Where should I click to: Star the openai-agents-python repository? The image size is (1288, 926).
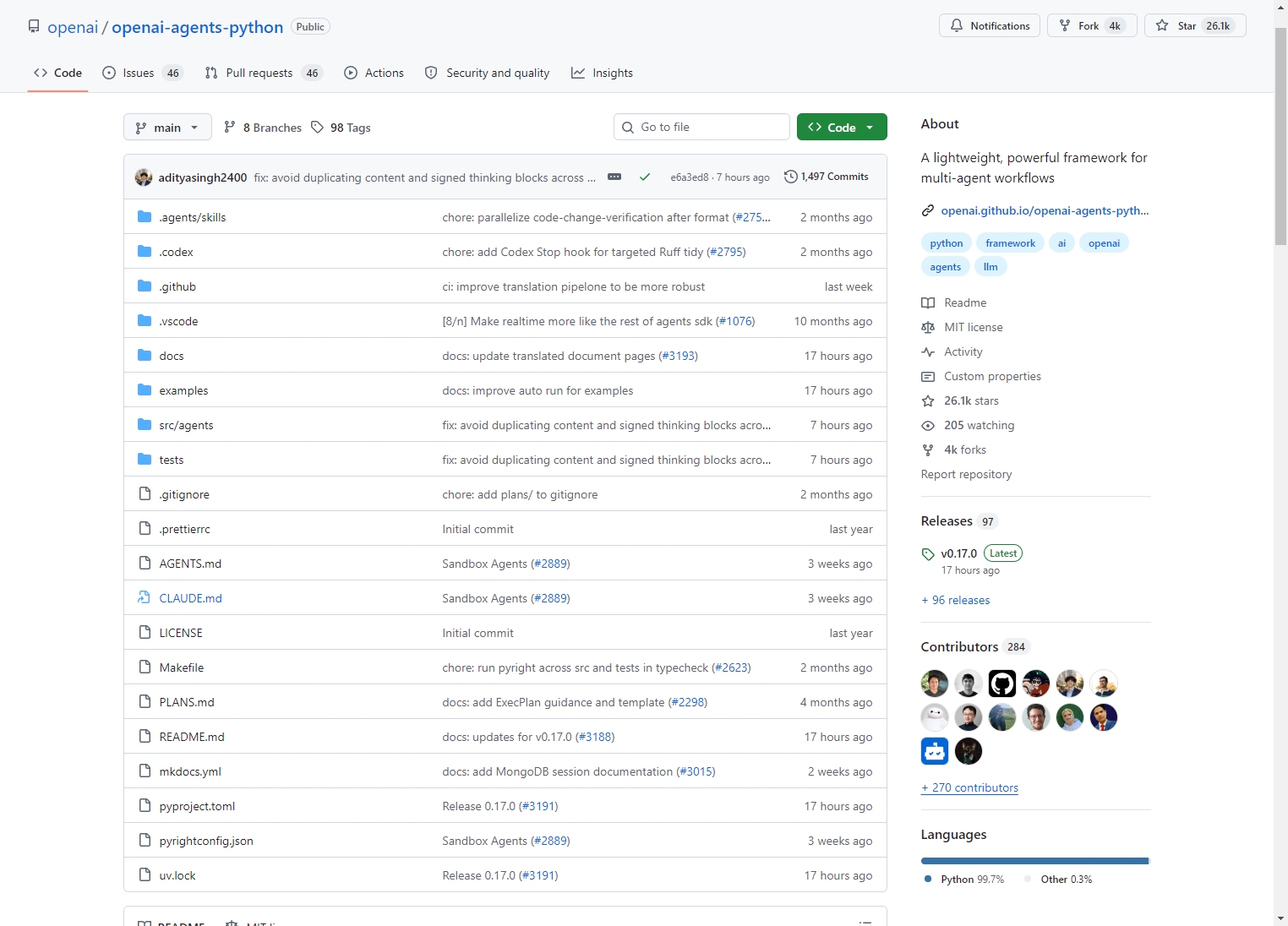click(x=1195, y=25)
